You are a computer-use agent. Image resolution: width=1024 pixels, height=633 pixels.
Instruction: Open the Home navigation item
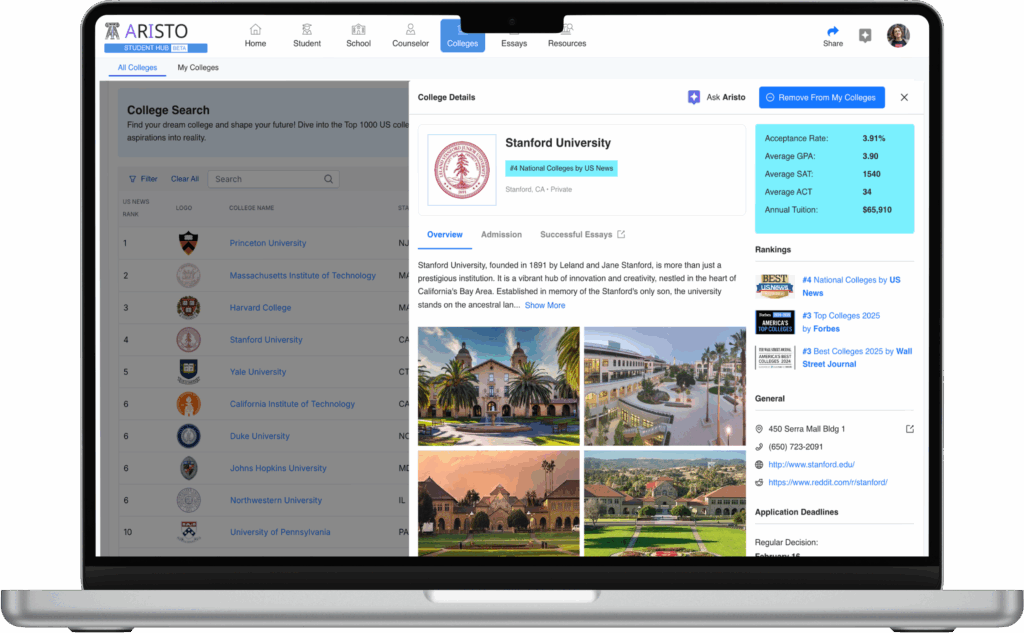pyautogui.click(x=255, y=36)
